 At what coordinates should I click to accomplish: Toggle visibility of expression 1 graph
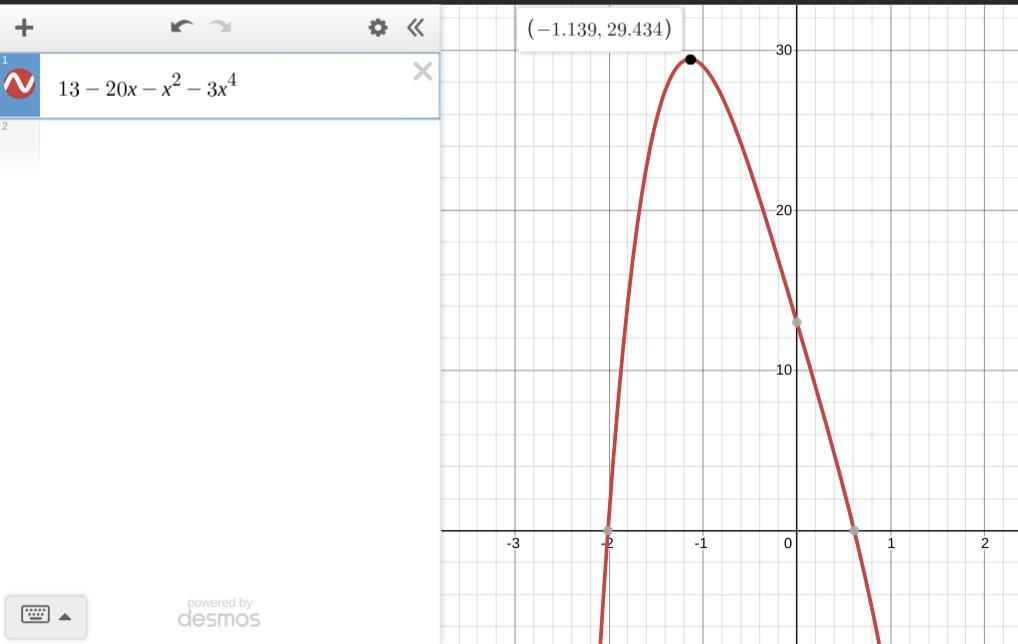pos(19,84)
